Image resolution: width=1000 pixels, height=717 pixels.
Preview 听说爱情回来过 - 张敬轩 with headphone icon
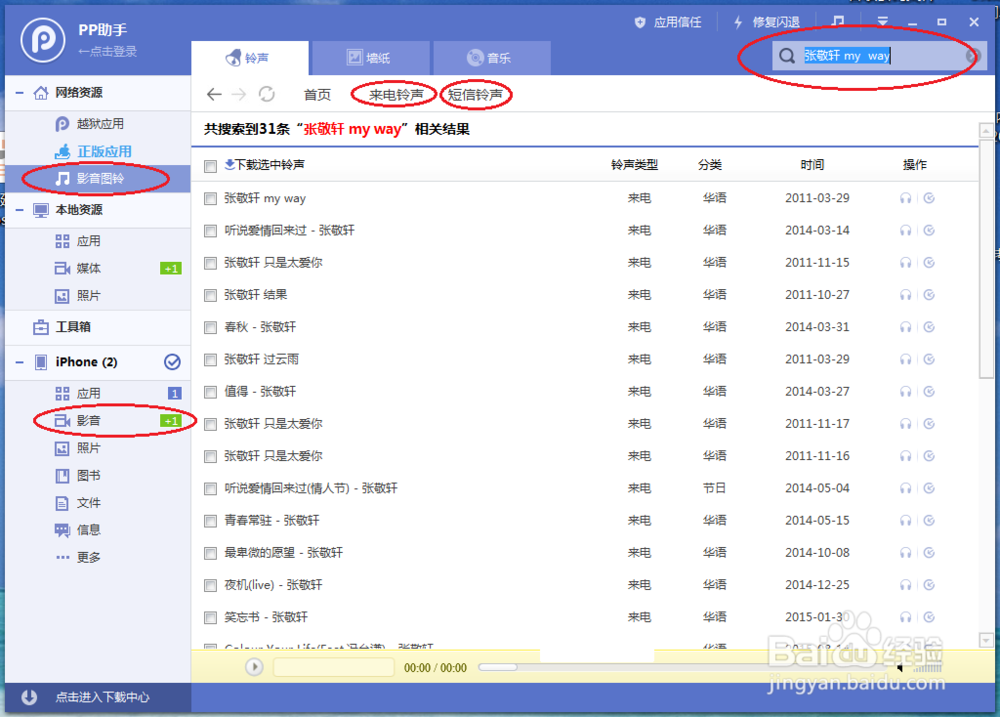tap(905, 230)
